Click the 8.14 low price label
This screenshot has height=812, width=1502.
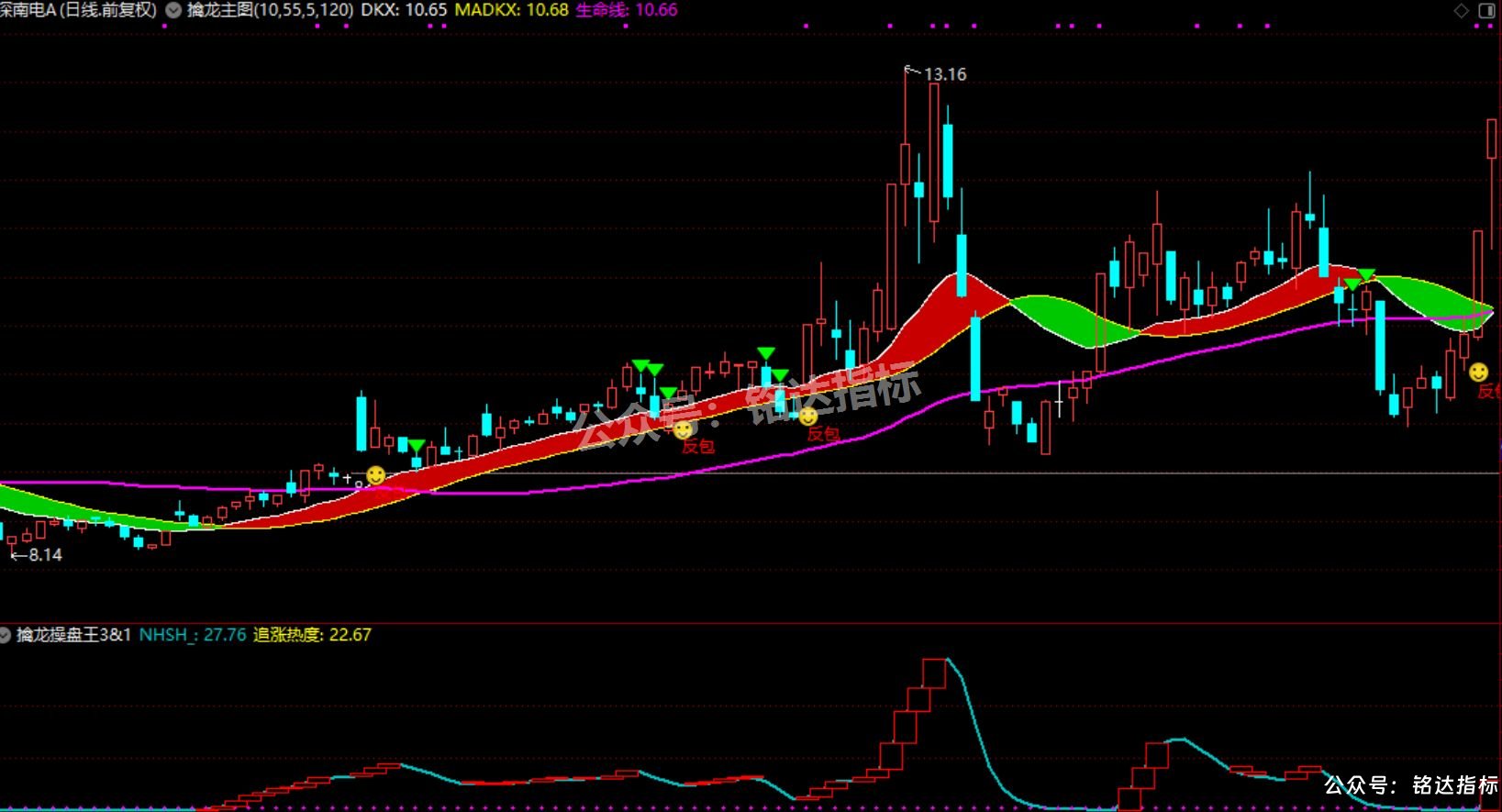coord(45,555)
